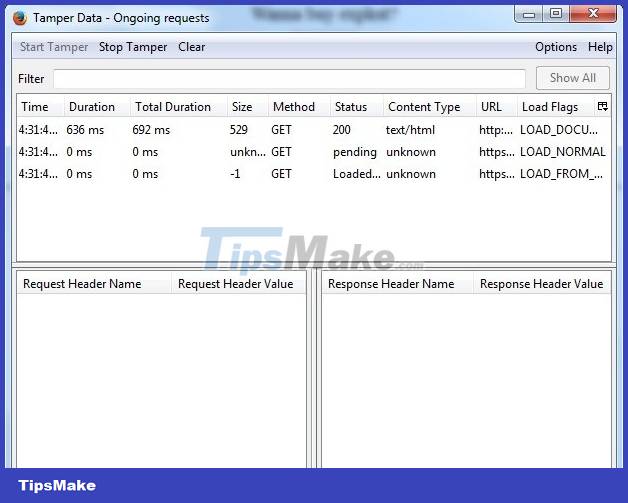Select the request with pending status
Viewport: 628px width, 503px height.
tap(314, 152)
